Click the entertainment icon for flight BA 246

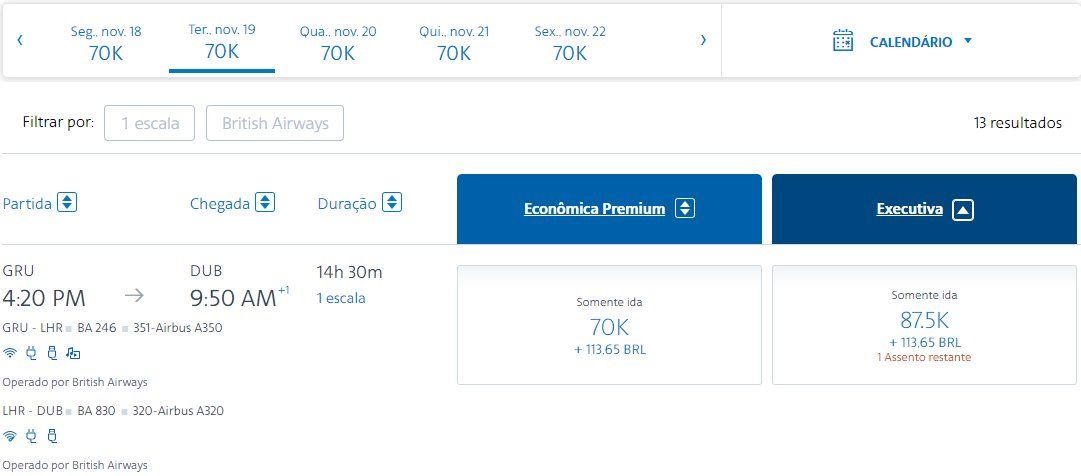pyautogui.click(x=73, y=352)
